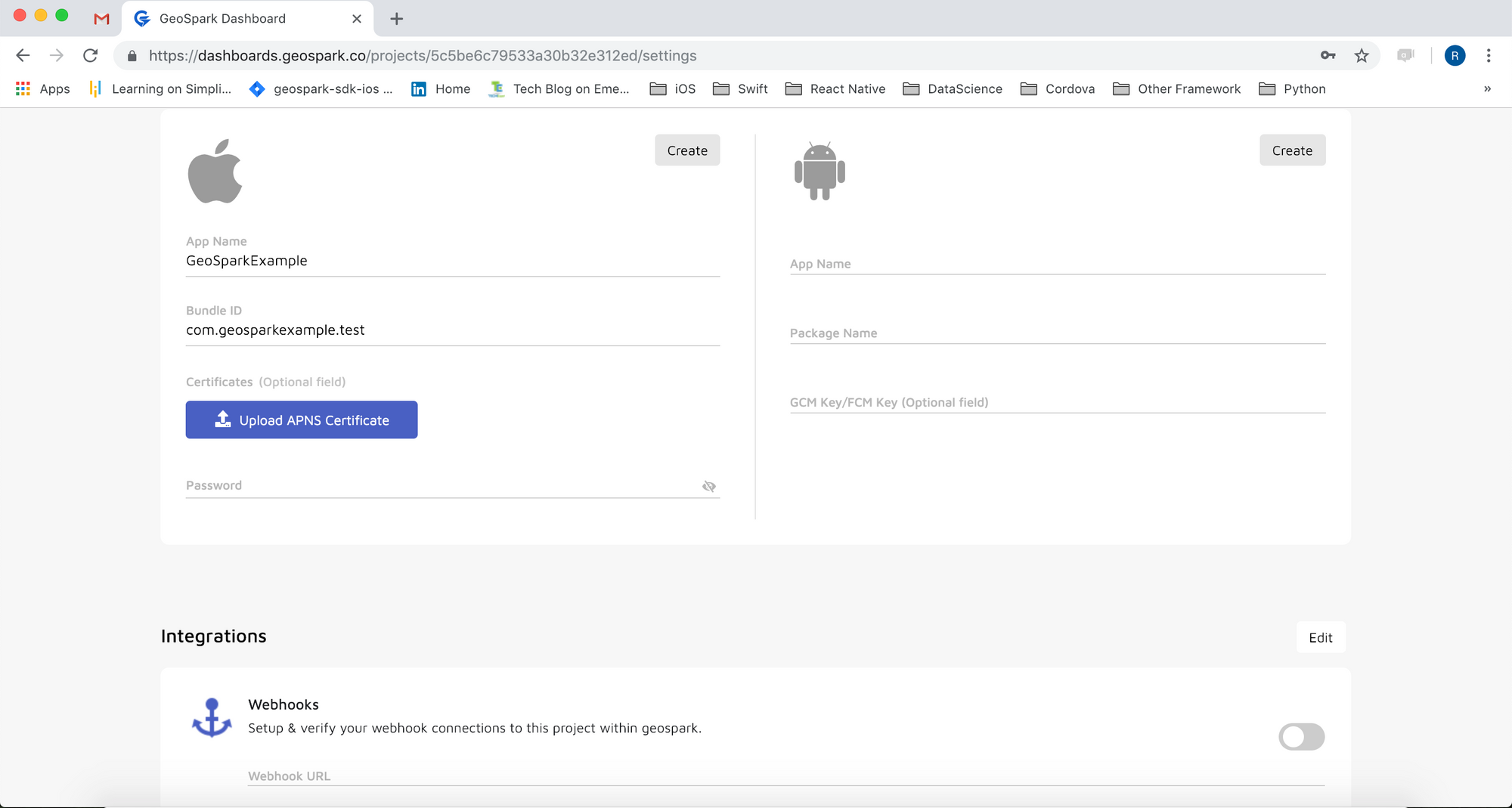Viewport: 1512px width, 808px height.
Task: Go forward in browser history
Action: [x=57, y=55]
